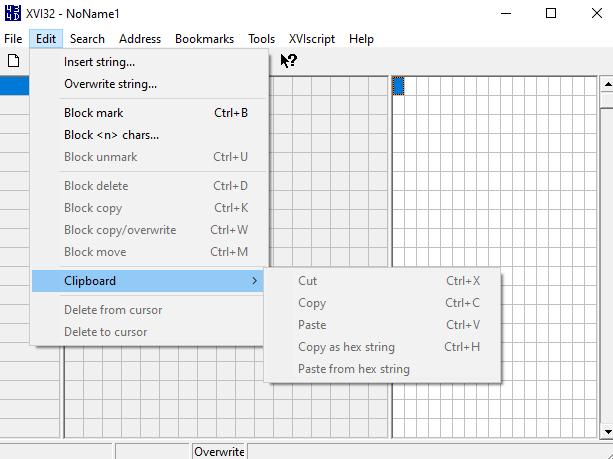Image resolution: width=613 pixels, height=459 pixels.
Task: Expand the Clipboard submenu arrow
Action: point(254,281)
